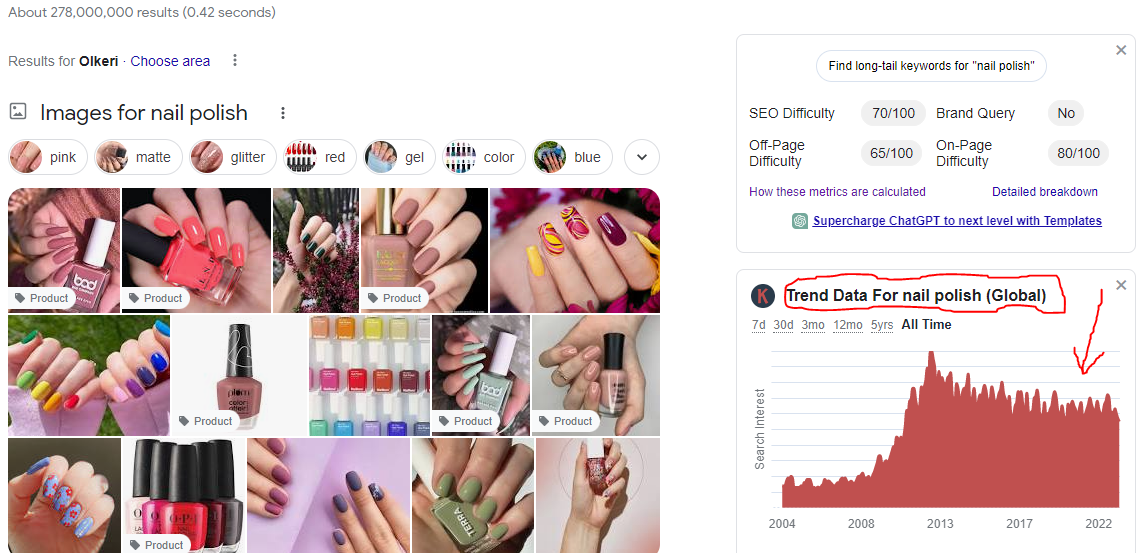
Task: Close the Trend Data panel
Action: tap(1120, 285)
